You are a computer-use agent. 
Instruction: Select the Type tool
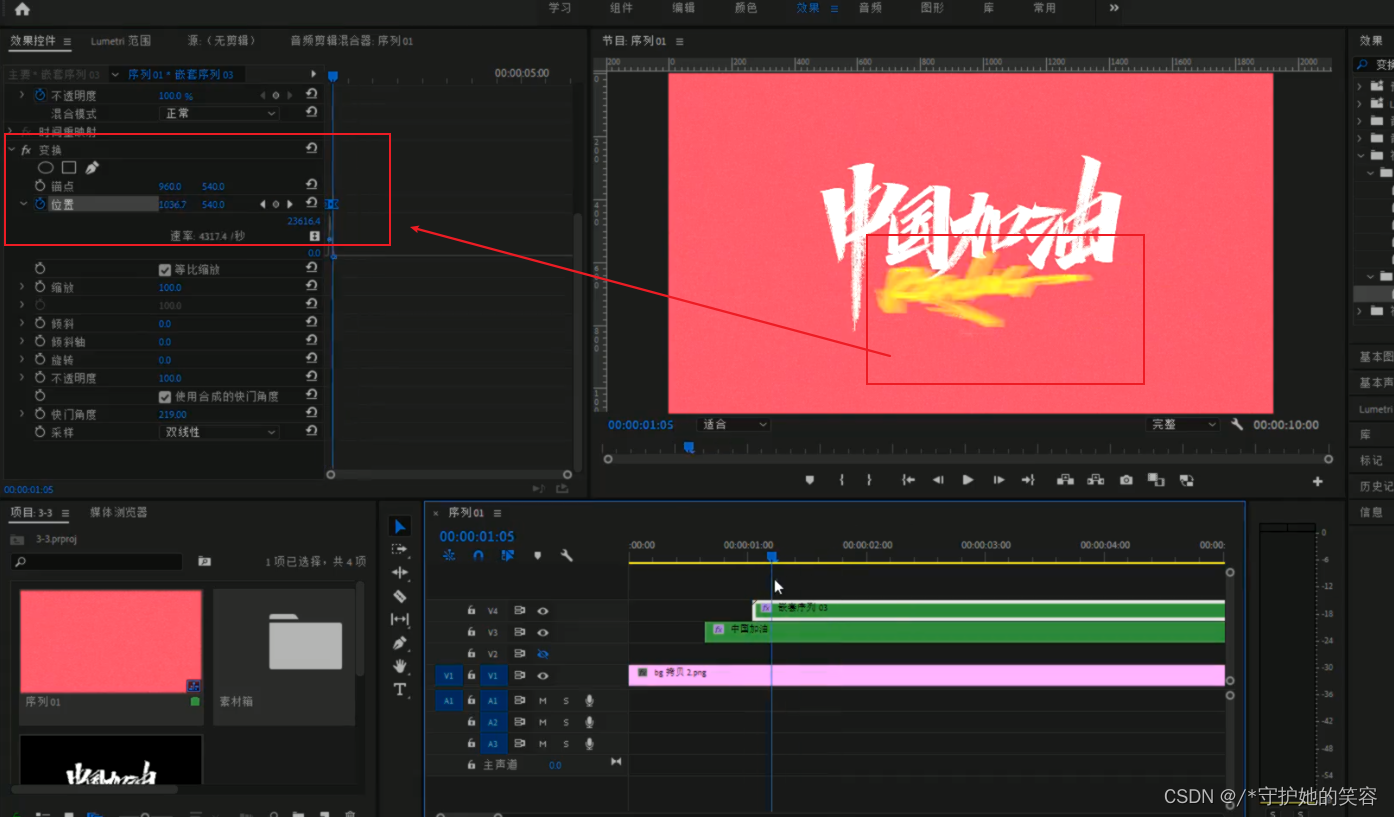click(400, 689)
